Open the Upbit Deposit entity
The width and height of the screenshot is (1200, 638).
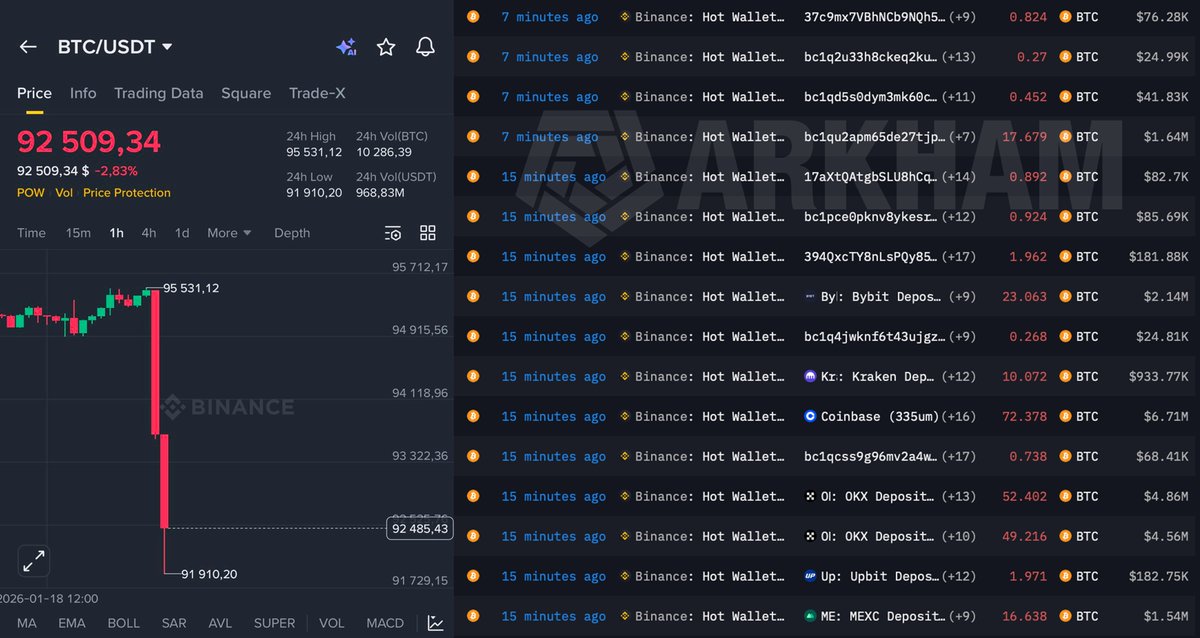pyautogui.click(x=879, y=577)
